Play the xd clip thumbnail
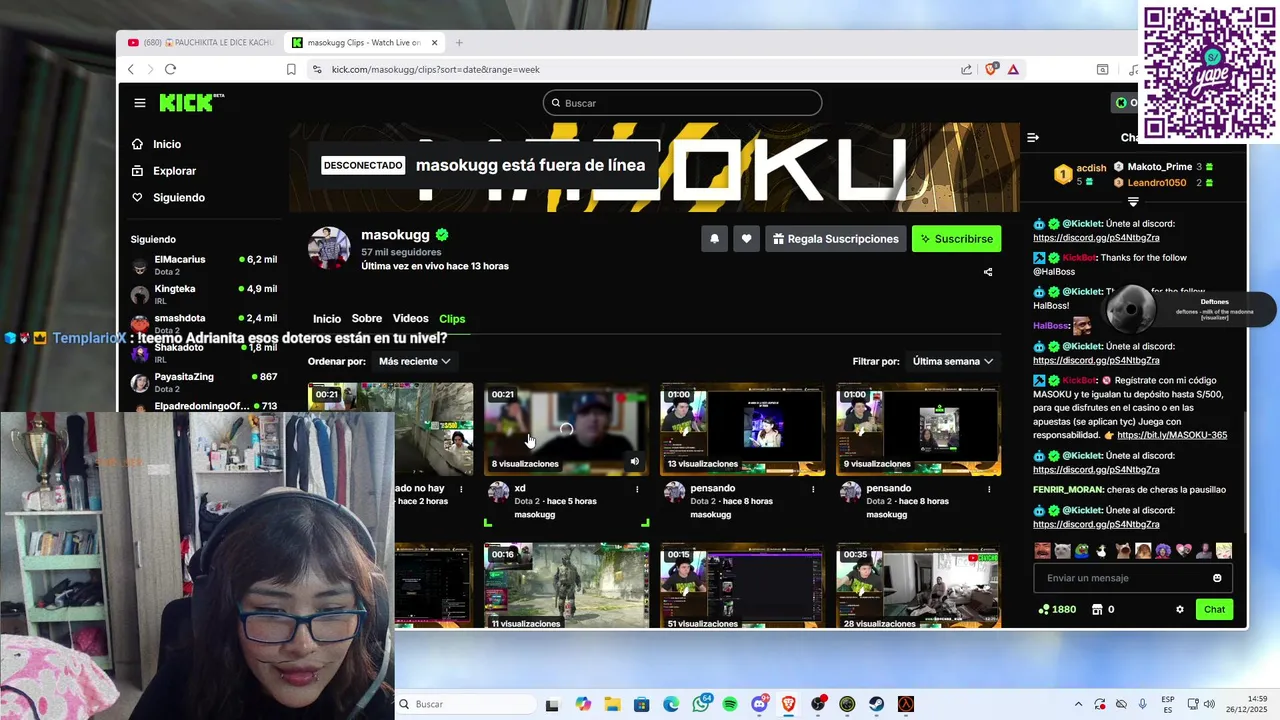This screenshot has height=720, width=1280. coord(566,428)
